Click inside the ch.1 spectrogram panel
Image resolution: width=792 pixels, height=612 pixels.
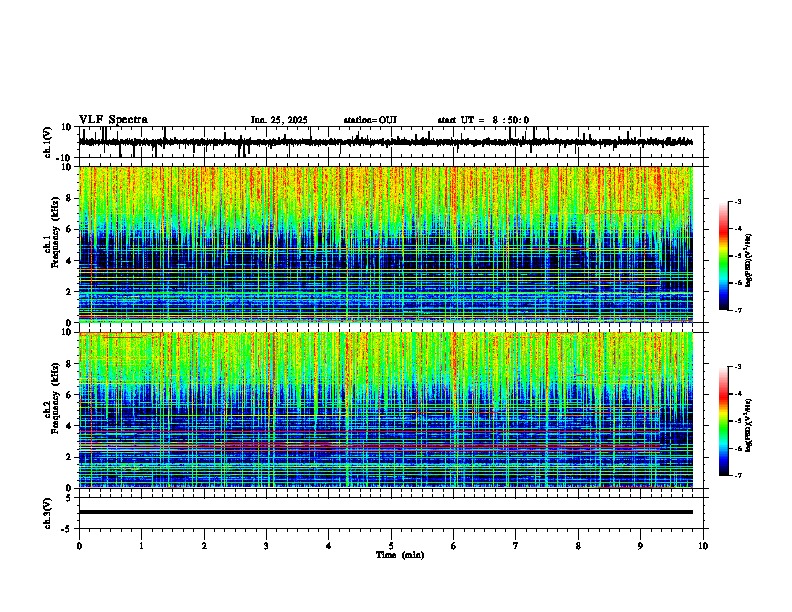point(386,244)
